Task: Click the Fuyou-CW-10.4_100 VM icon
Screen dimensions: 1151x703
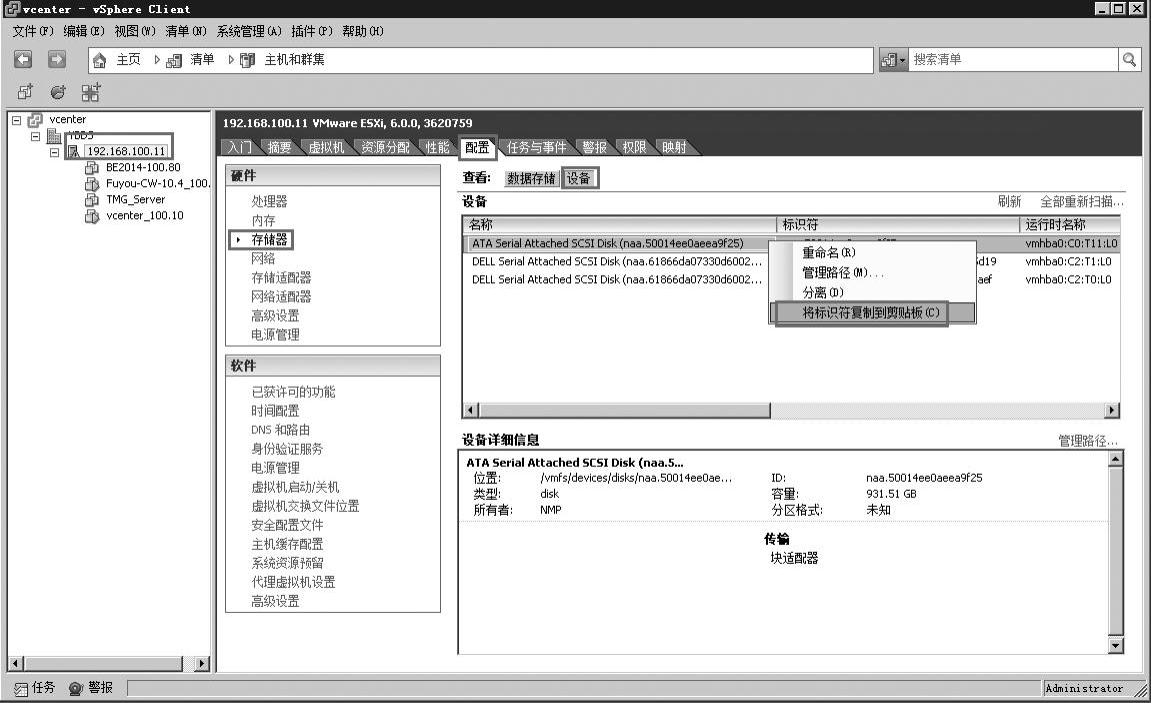Action: pyautogui.click(x=92, y=183)
